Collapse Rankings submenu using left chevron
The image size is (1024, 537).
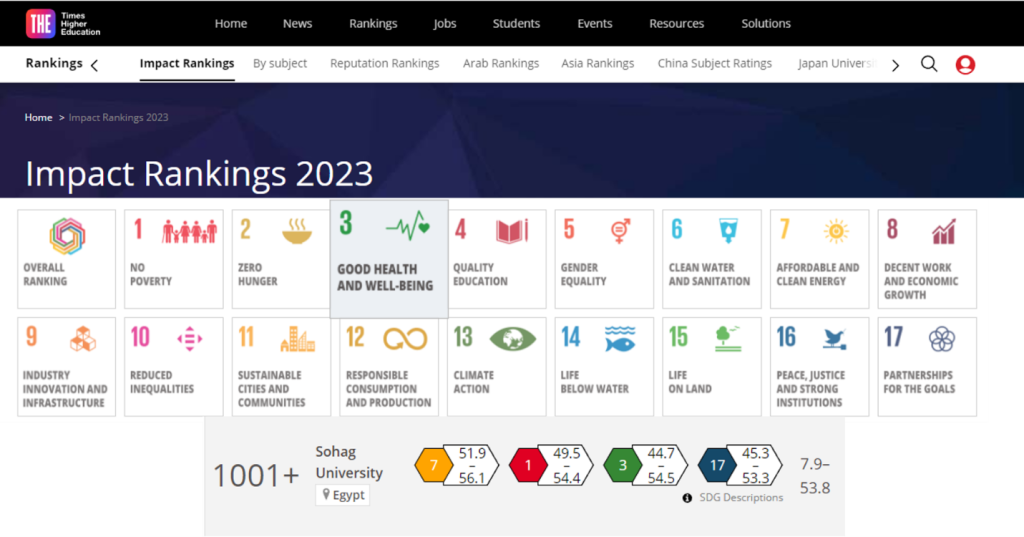(94, 65)
